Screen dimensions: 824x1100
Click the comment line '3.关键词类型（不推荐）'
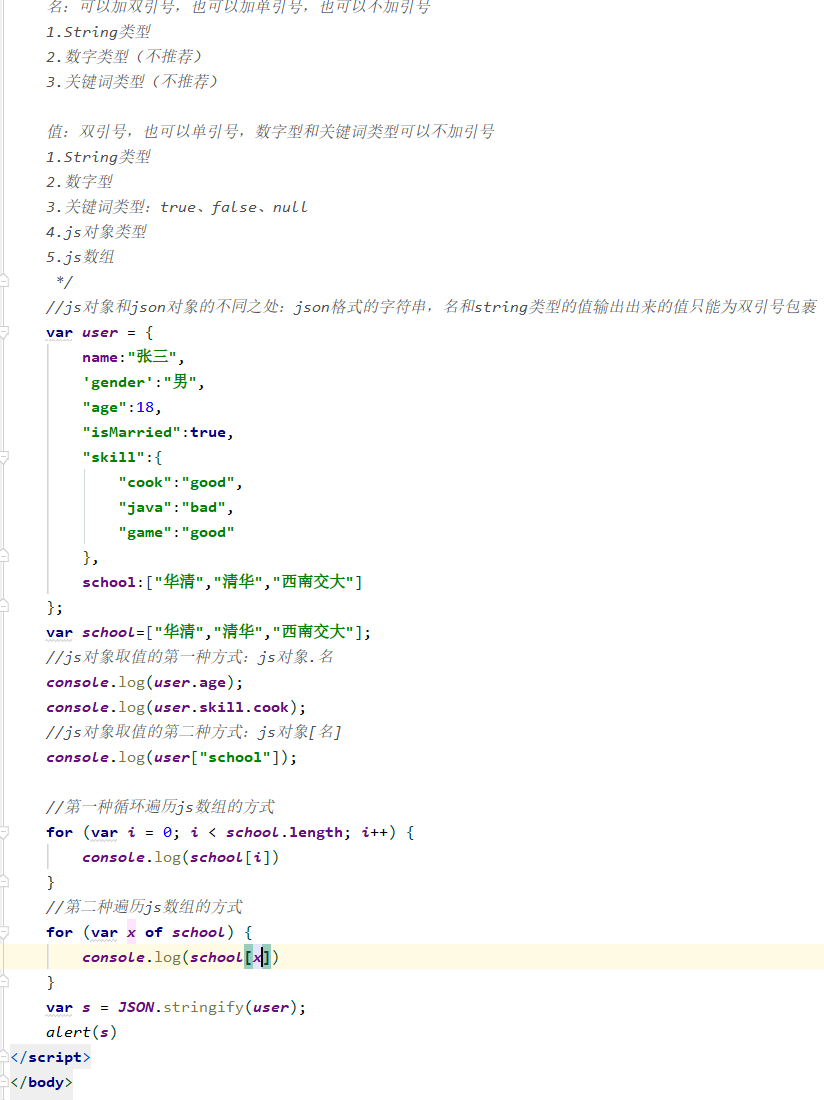[133, 82]
